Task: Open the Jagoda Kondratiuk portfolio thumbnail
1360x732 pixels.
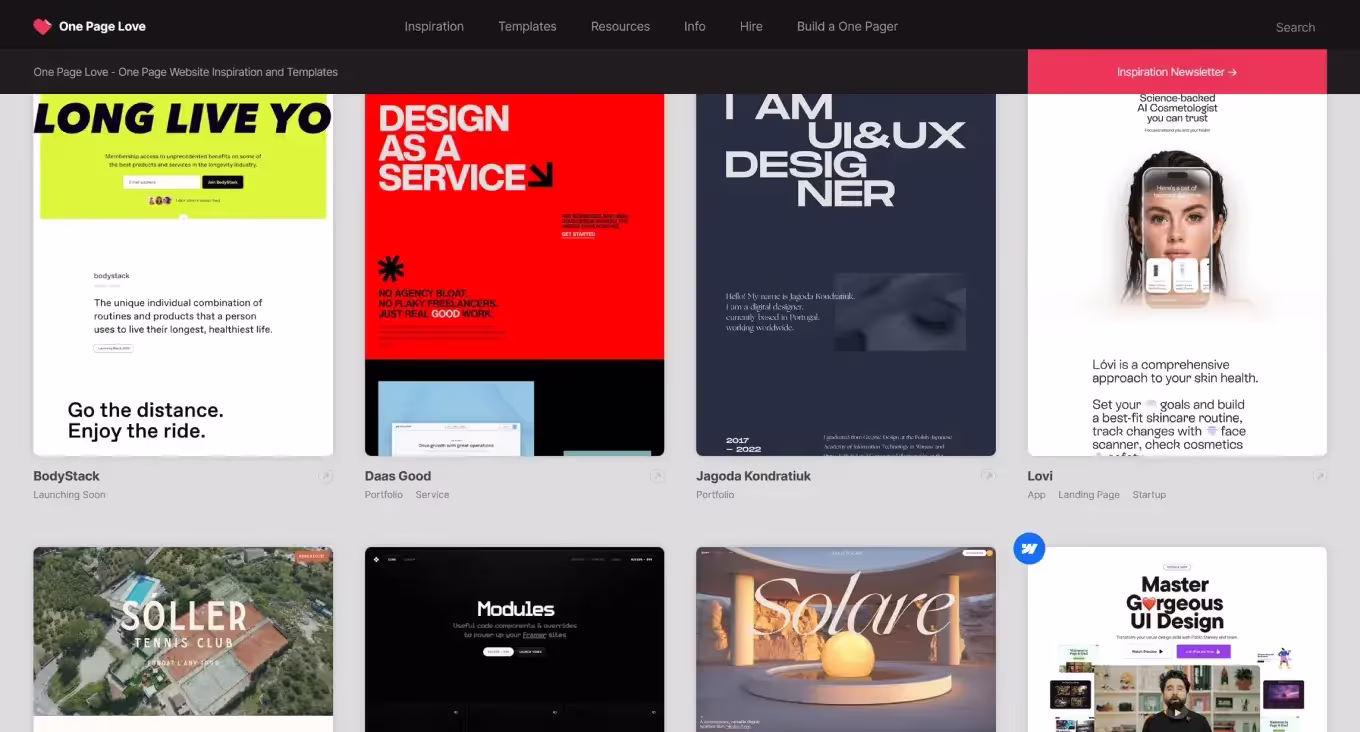Action: point(845,275)
